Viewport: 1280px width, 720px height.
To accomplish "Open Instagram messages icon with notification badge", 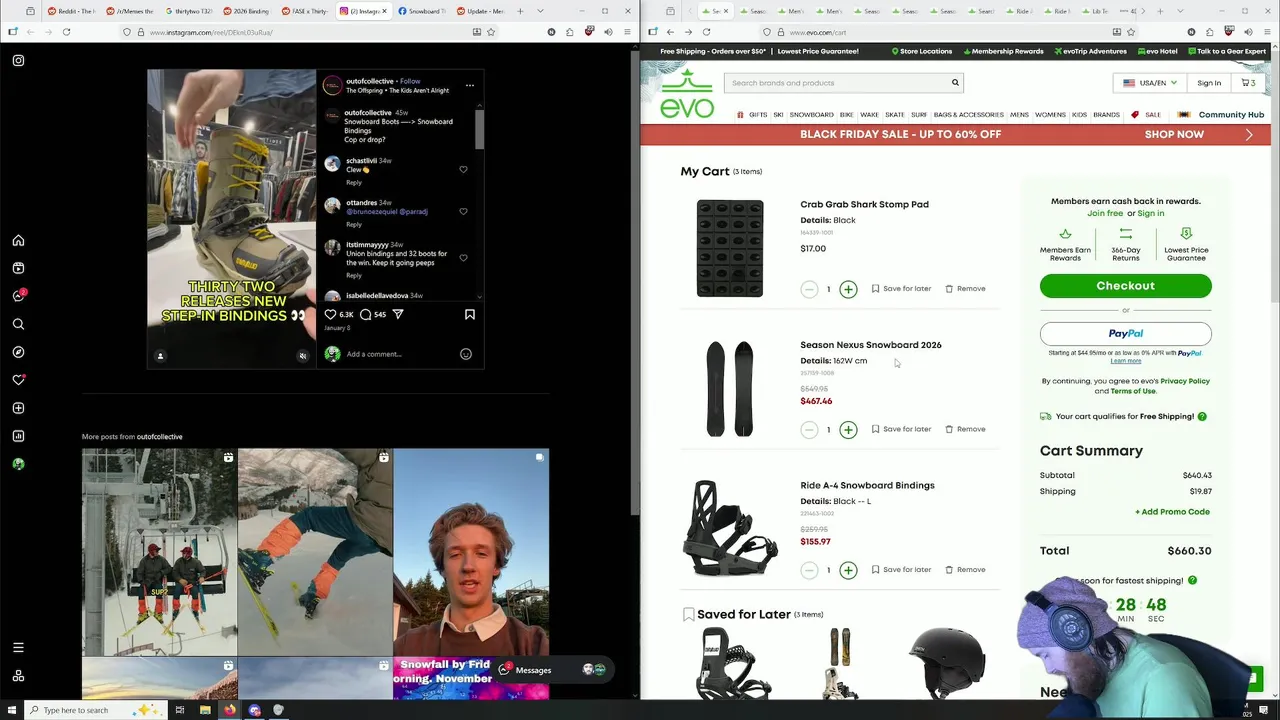I will (18, 296).
